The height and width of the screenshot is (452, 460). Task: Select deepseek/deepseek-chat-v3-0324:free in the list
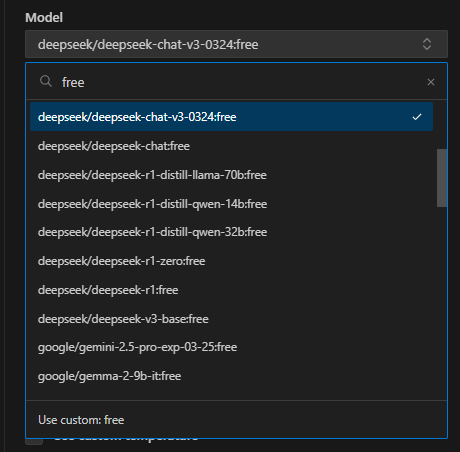coord(231,117)
